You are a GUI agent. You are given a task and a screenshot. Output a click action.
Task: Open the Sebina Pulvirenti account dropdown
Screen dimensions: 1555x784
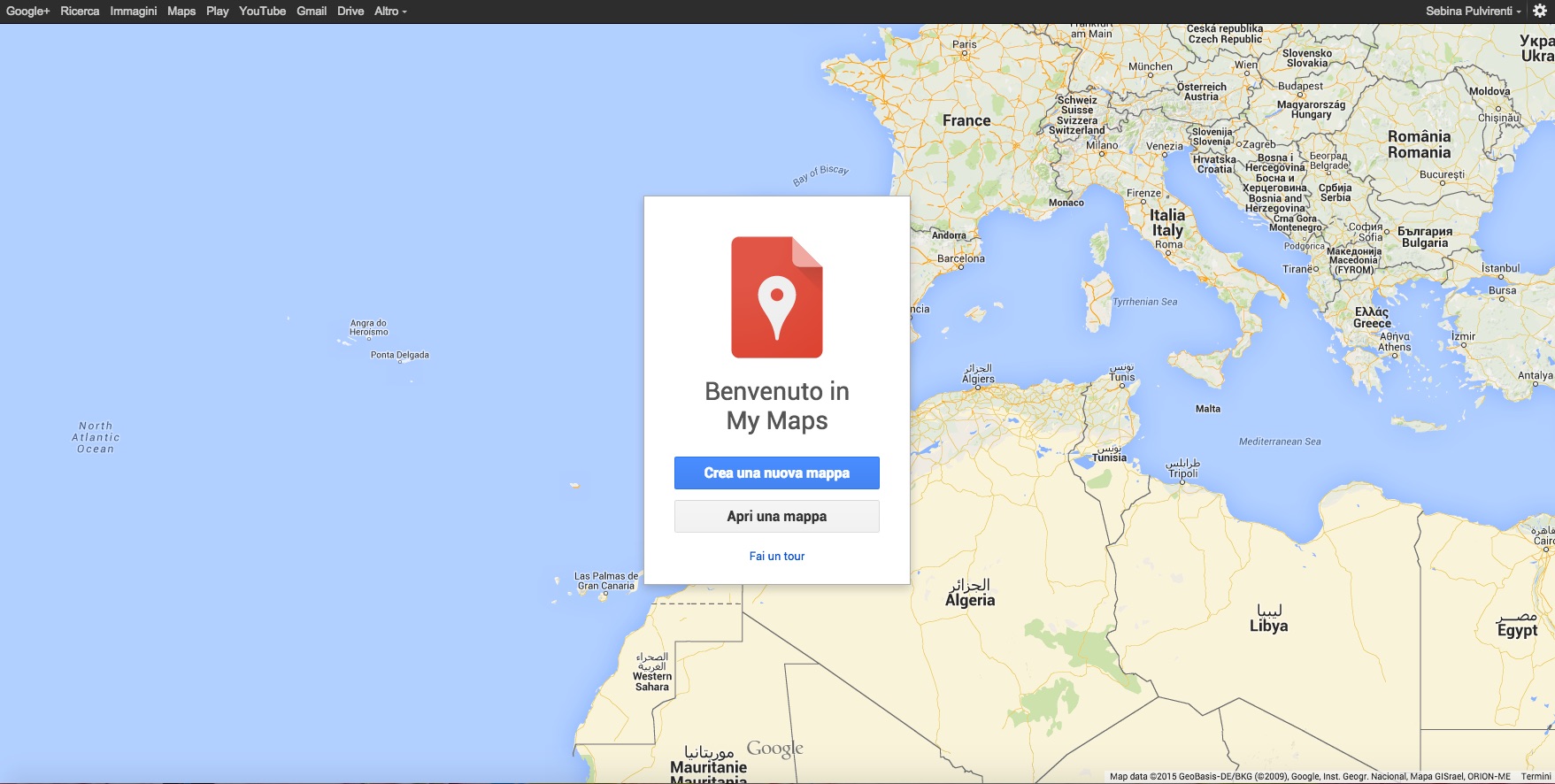tap(1474, 11)
